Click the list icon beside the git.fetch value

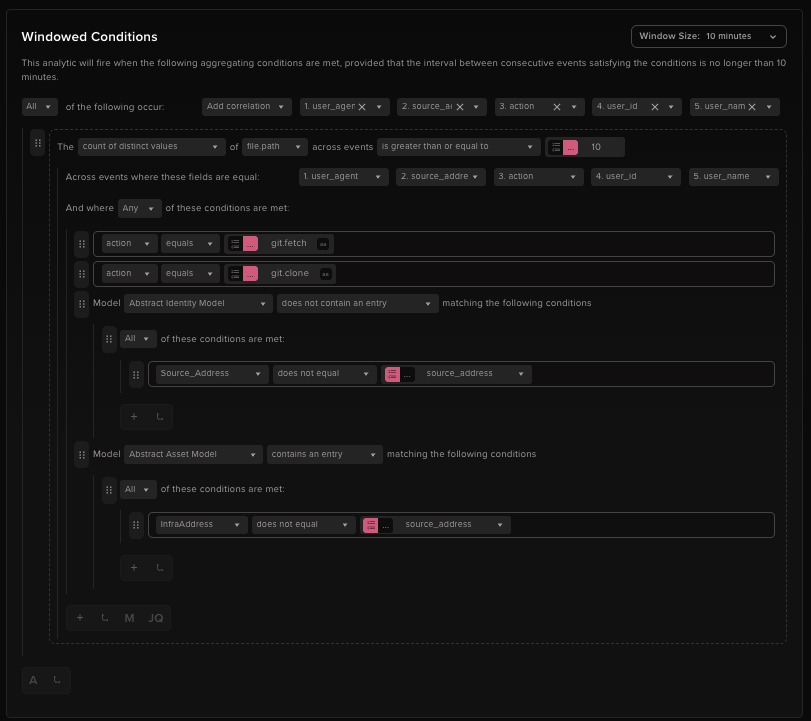tap(235, 243)
